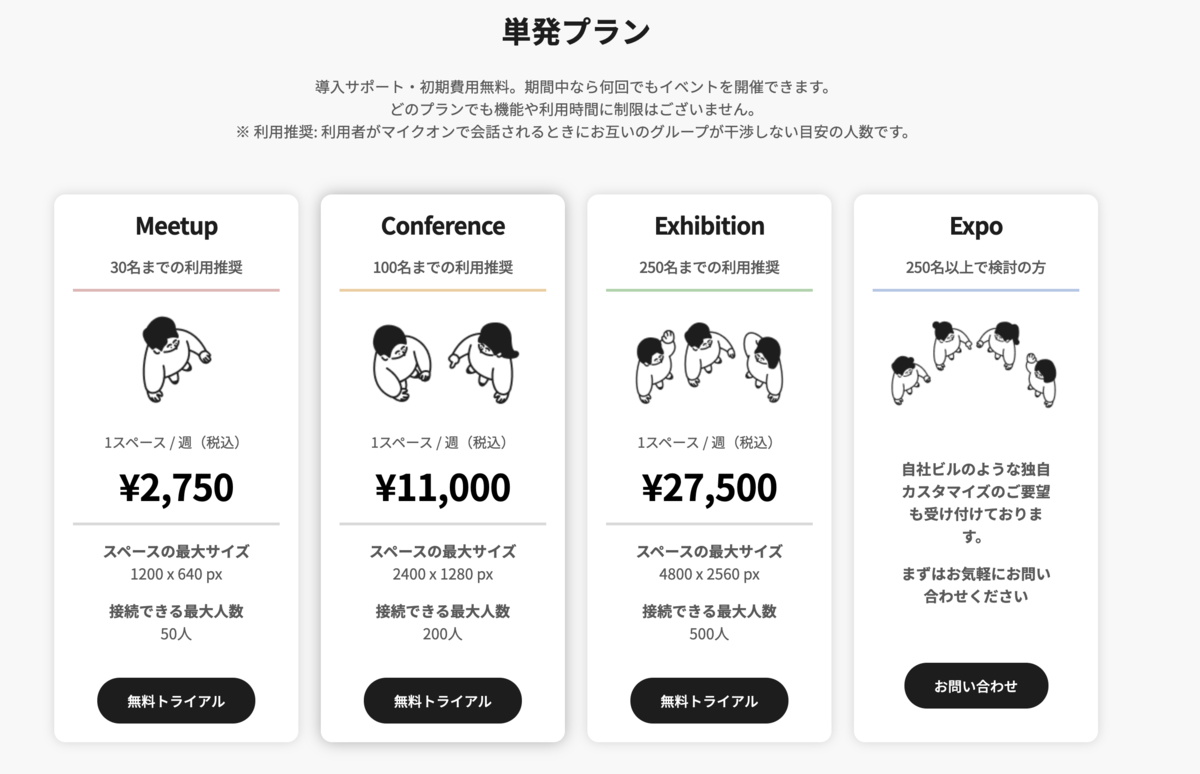Select the Conference plan heading
1200x774 pixels.
(443, 227)
